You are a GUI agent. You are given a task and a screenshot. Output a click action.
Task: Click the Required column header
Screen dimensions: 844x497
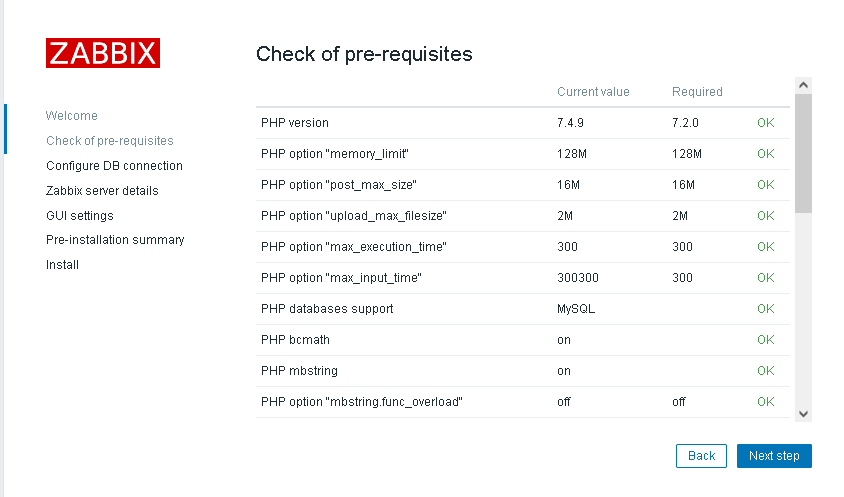coord(697,92)
